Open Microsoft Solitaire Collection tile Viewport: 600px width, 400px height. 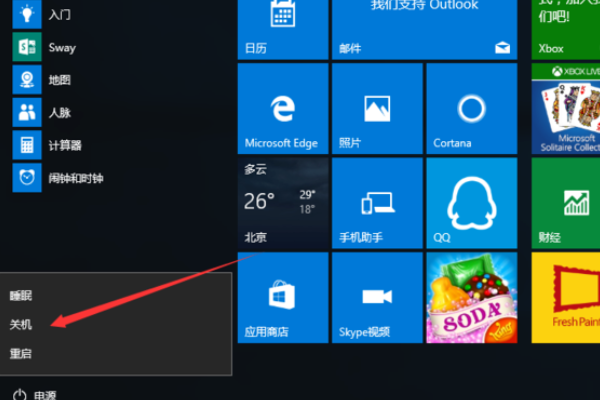(566, 109)
